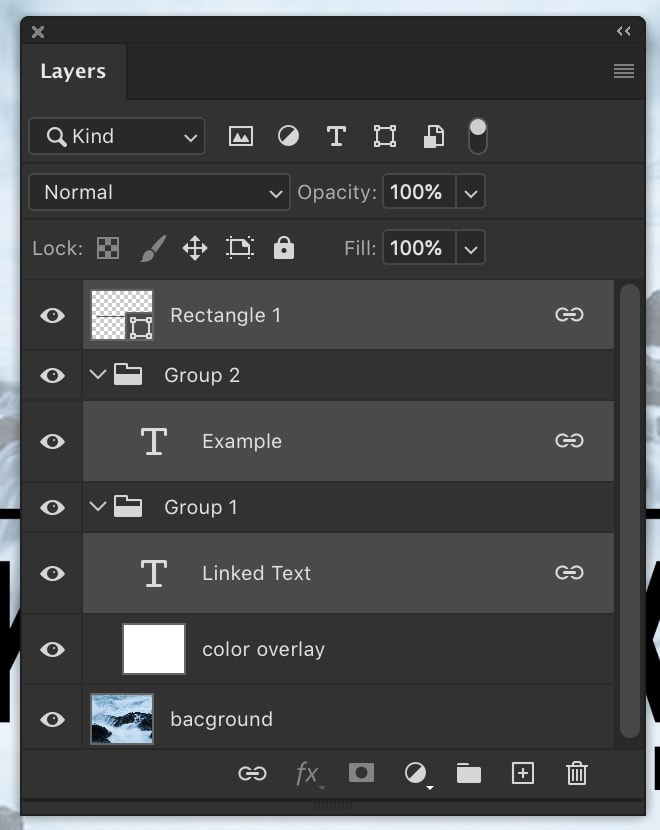This screenshot has height=830, width=660.
Task: Click the pixel layer filter icon
Action: tap(240, 137)
